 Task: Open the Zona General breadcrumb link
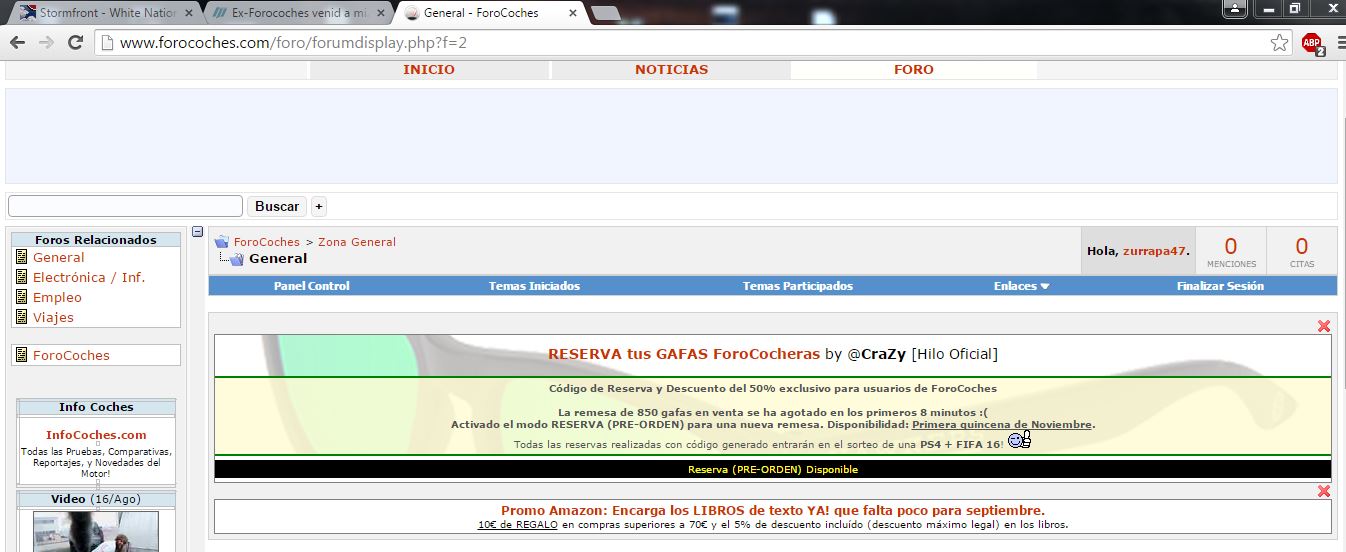pos(357,242)
